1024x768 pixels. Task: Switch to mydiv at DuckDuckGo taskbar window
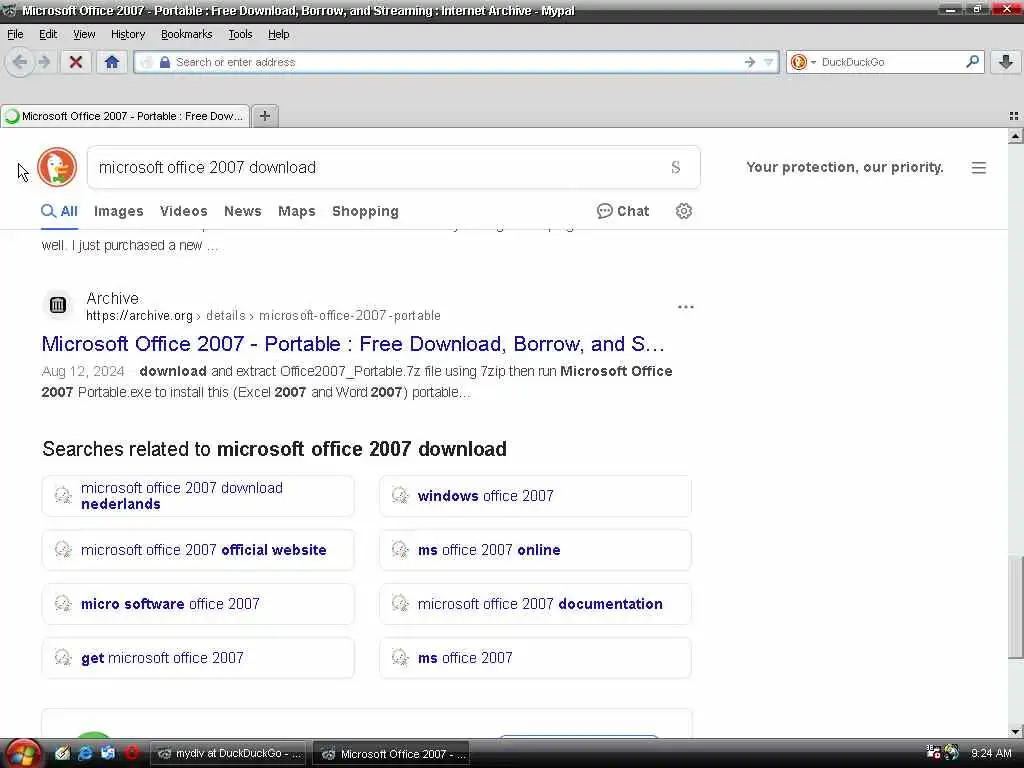coord(229,754)
